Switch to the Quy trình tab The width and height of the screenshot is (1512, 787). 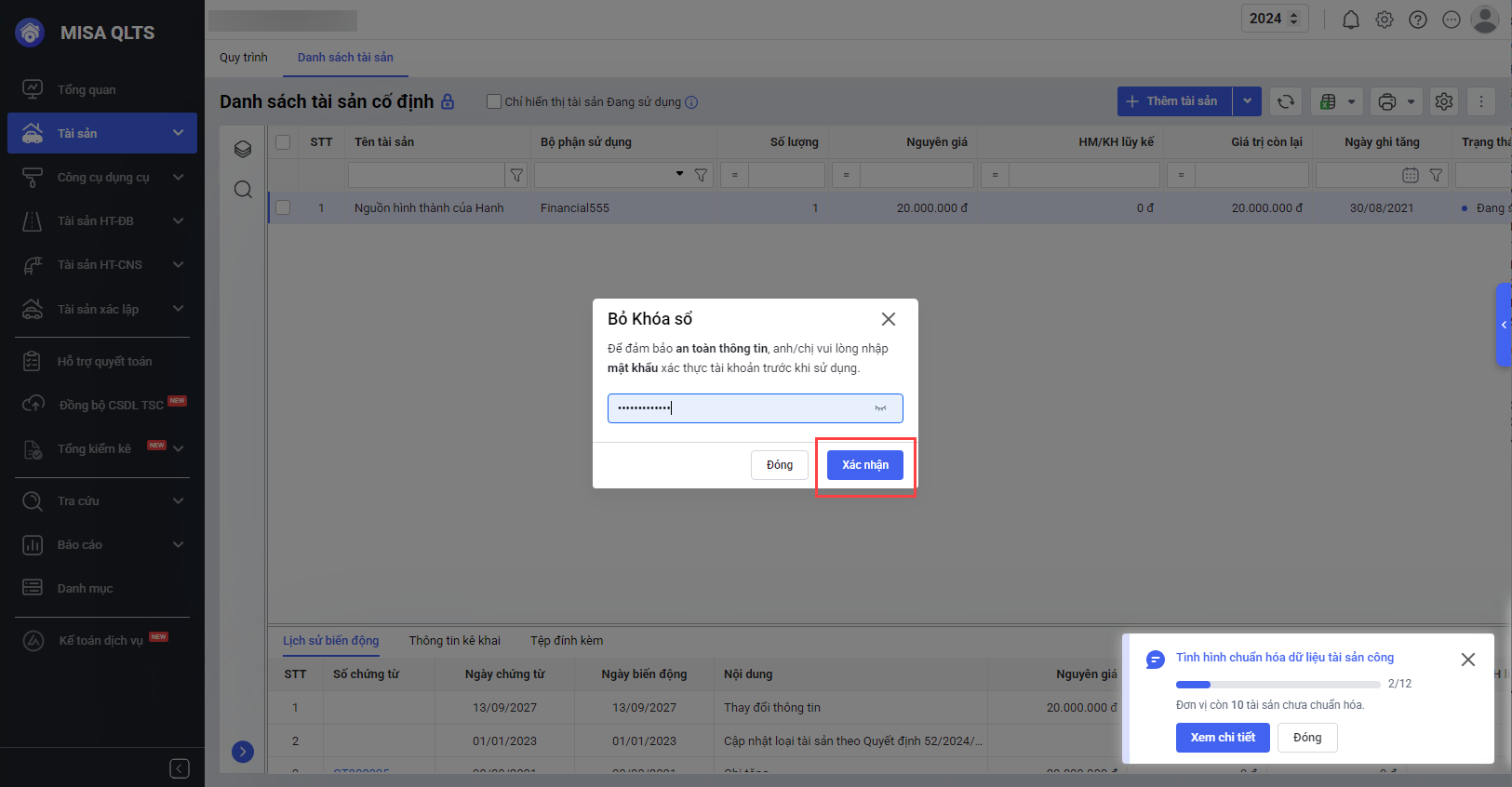pos(243,58)
